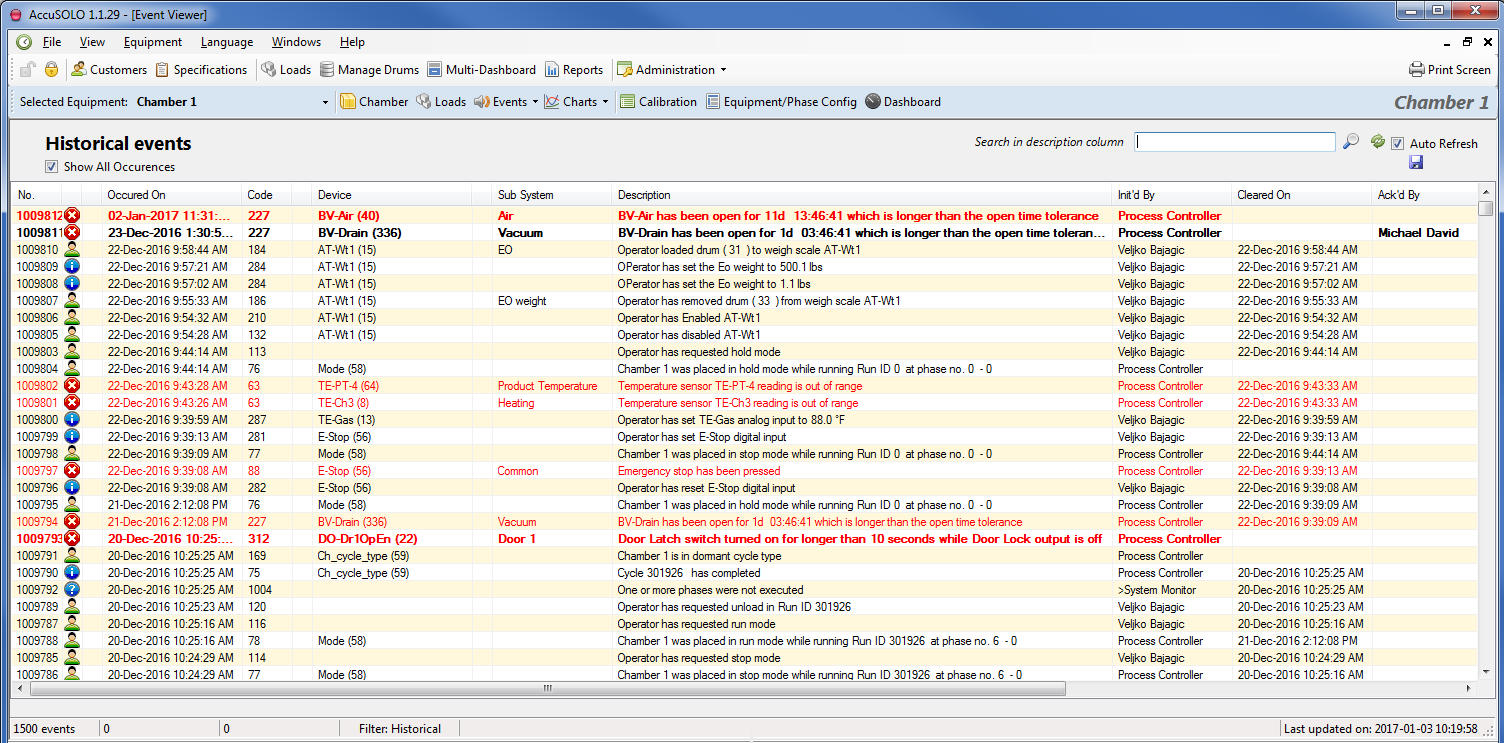Expand the Administration dropdown arrow
Image resolution: width=1504 pixels, height=743 pixels.
pyautogui.click(x=723, y=70)
